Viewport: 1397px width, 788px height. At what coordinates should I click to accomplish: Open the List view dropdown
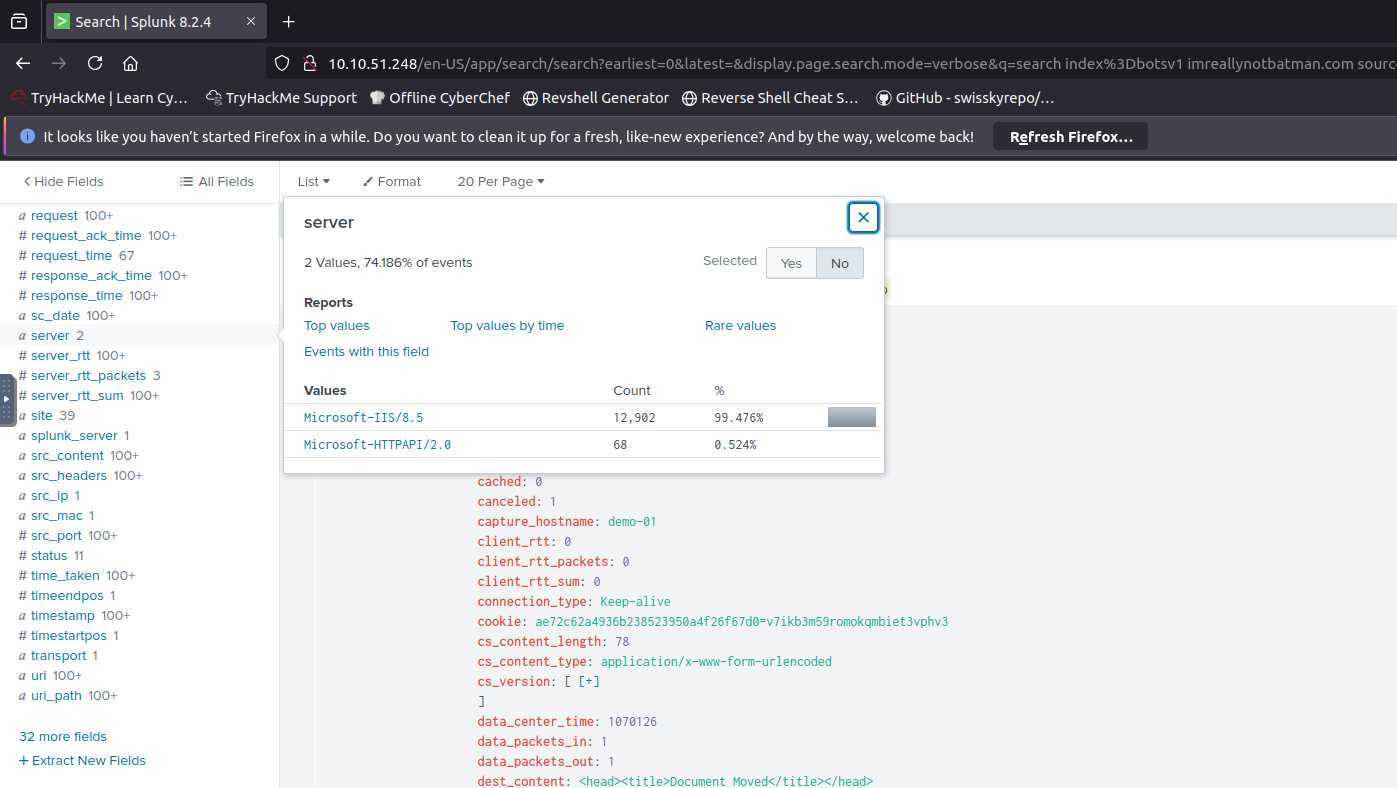tap(313, 181)
